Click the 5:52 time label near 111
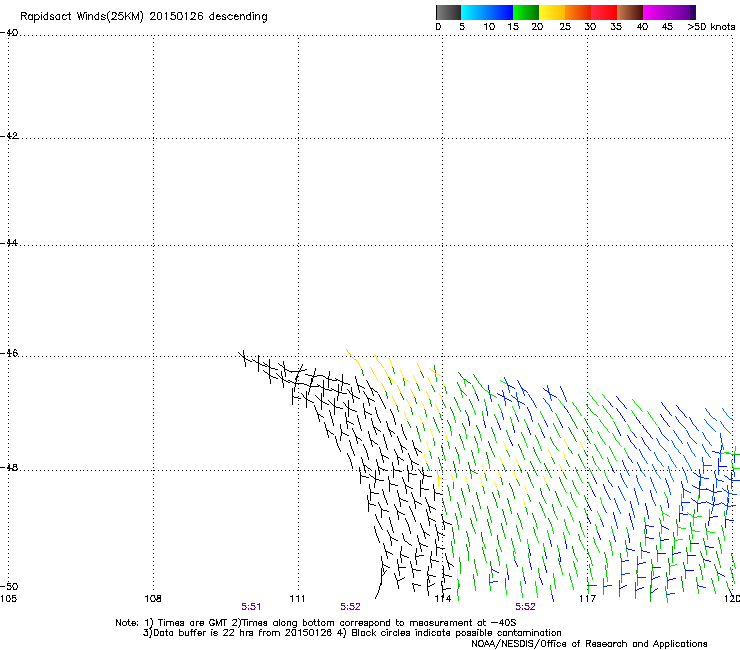 click(x=350, y=607)
